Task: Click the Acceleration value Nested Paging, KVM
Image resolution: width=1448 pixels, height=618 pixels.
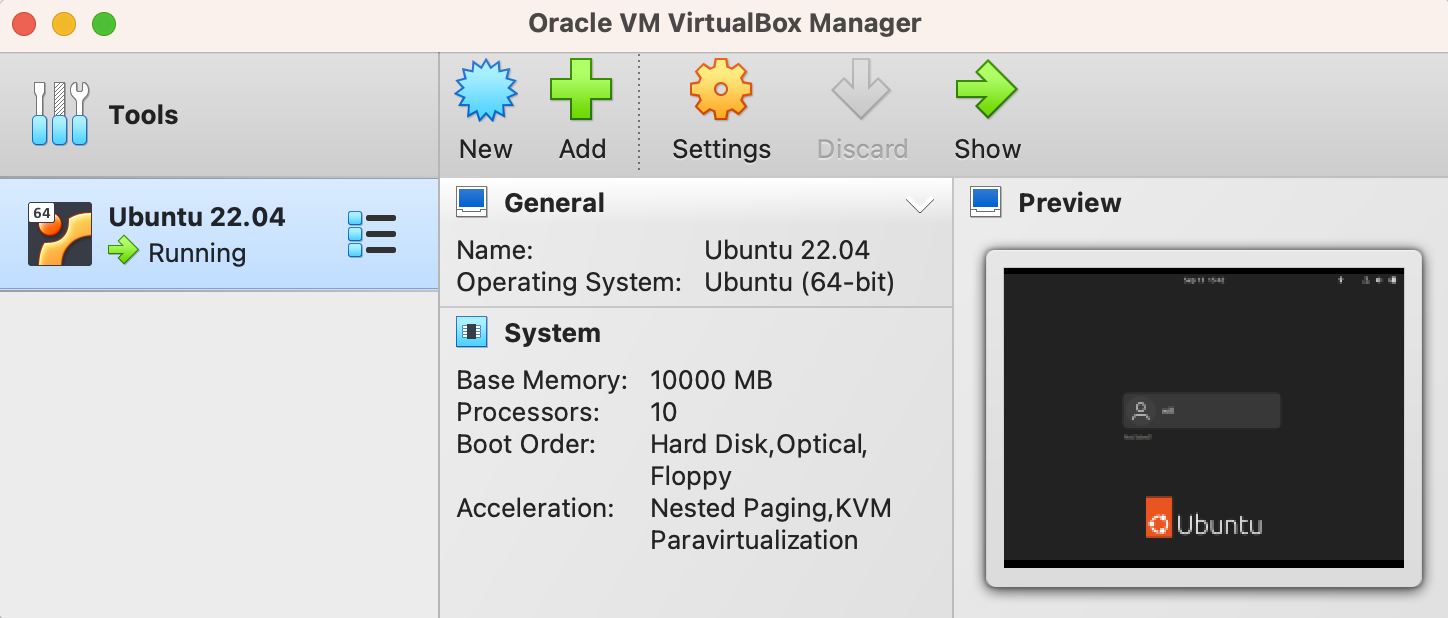Action: pyautogui.click(x=770, y=508)
